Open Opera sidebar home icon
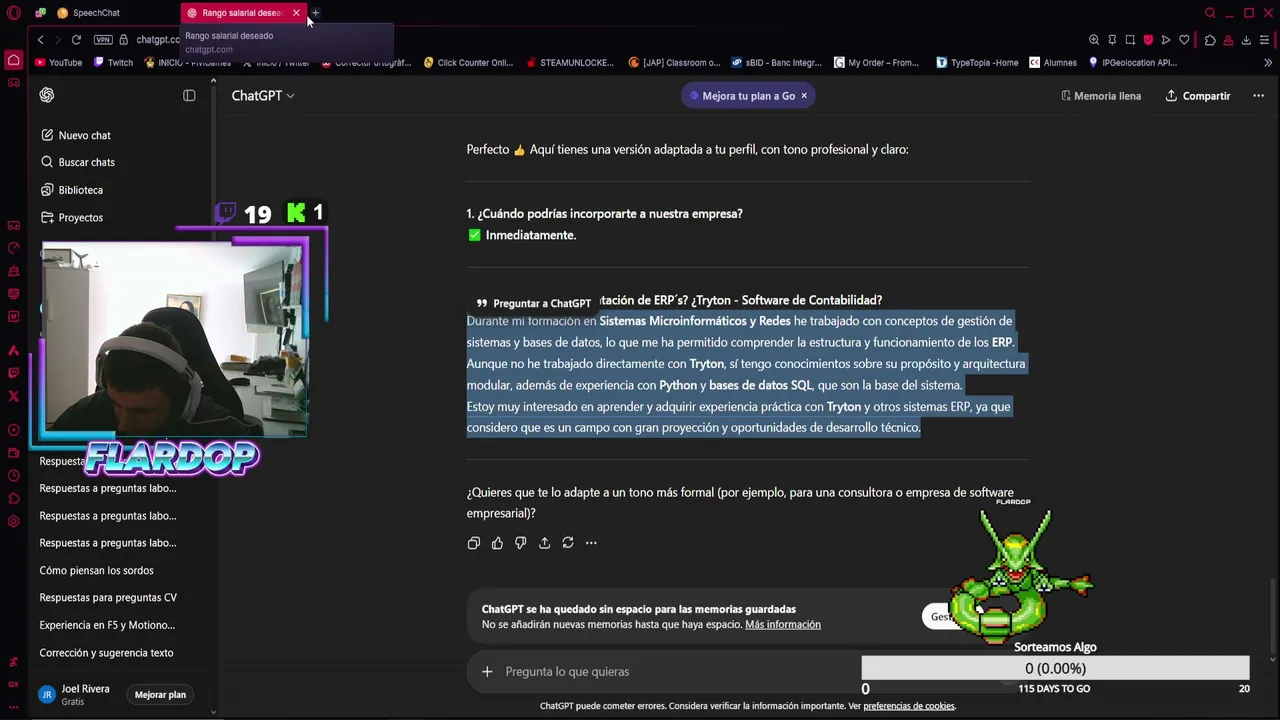Image resolution: width=1280 pixels, height=720 pixels. point(13,61)
